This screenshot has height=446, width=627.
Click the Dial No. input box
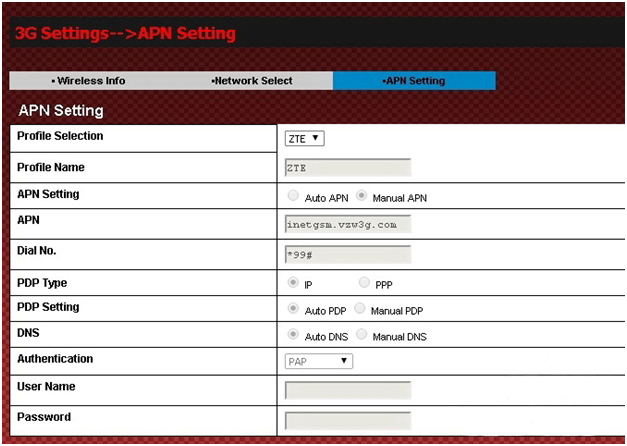(x=347, y=254)
